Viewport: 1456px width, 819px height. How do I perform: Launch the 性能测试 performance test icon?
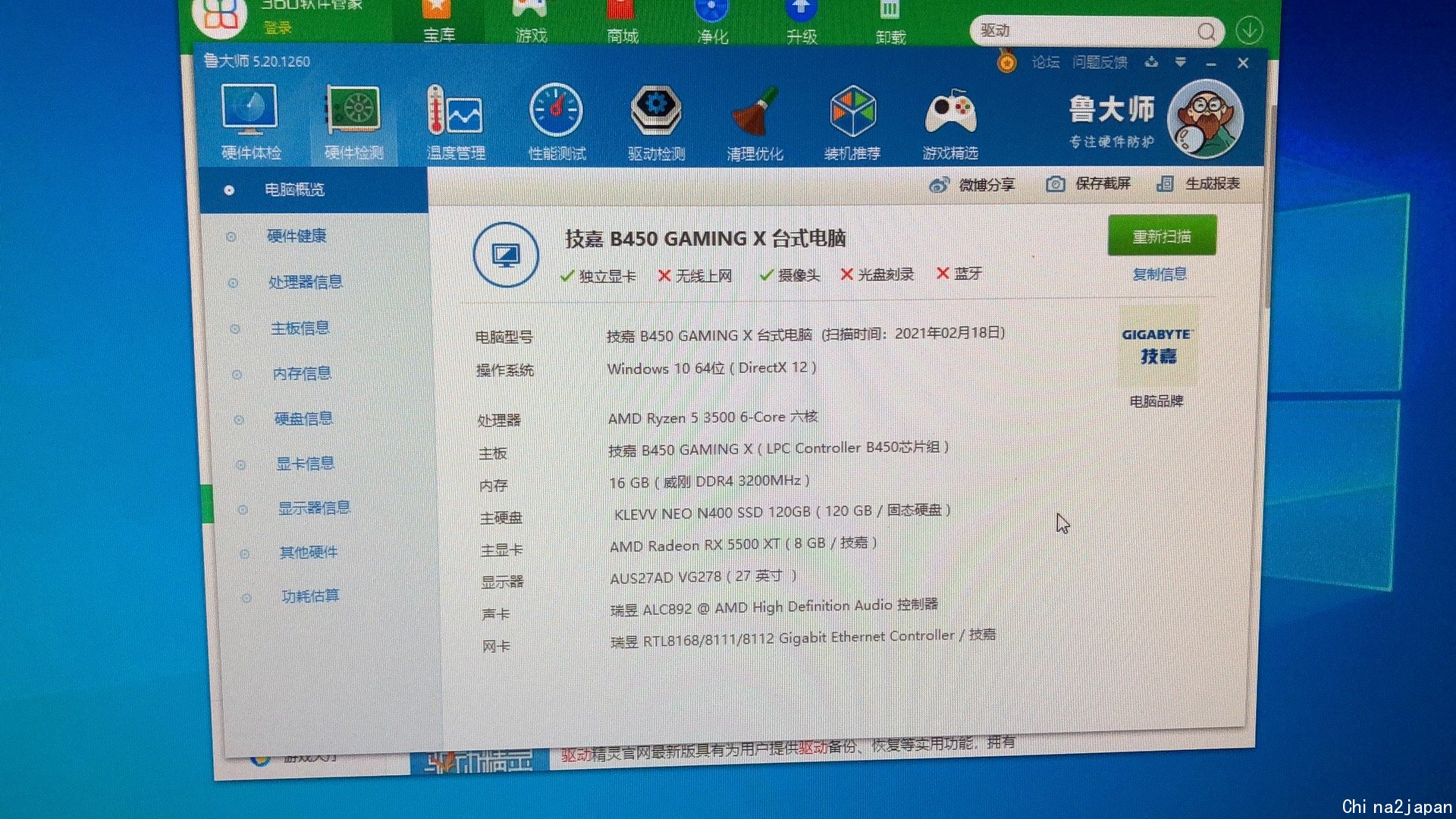(x=557, y=121)
